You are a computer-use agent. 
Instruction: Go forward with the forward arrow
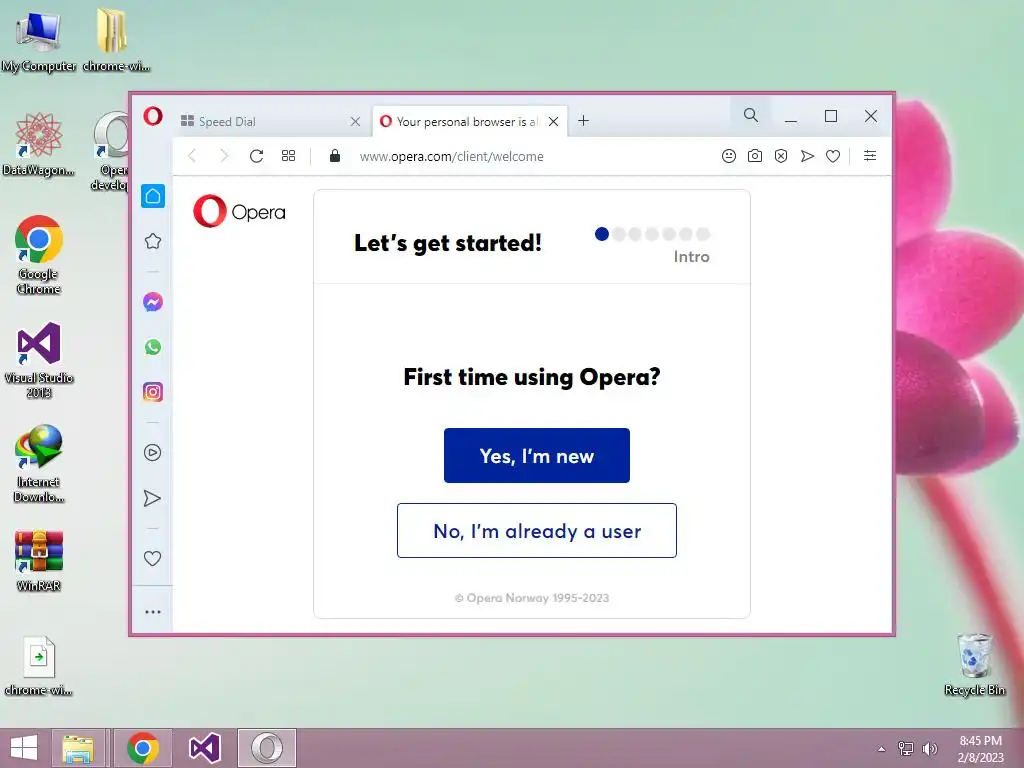[224, 155]
